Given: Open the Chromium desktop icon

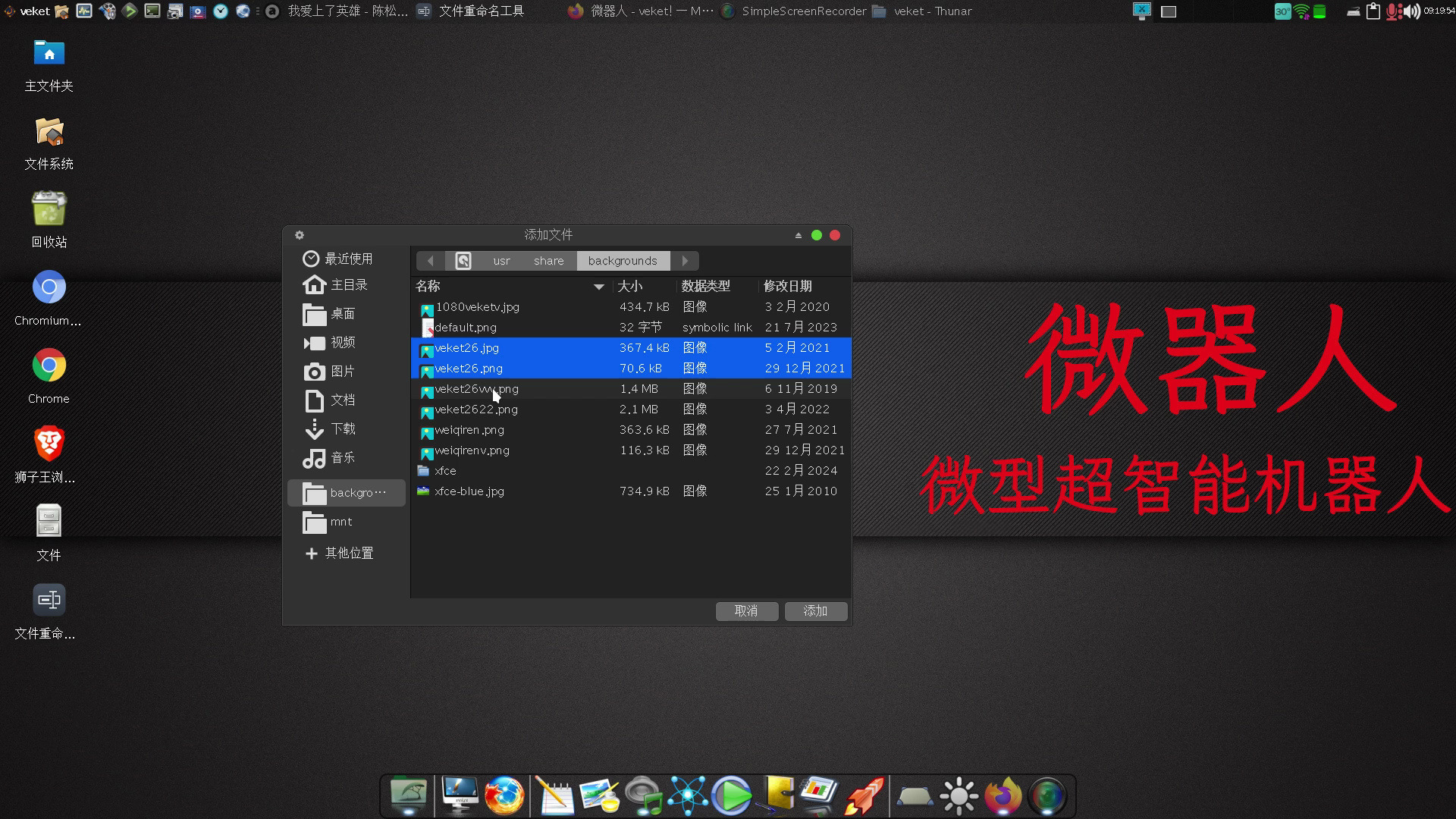Looking at the screenshot, I should pos(49,288).
